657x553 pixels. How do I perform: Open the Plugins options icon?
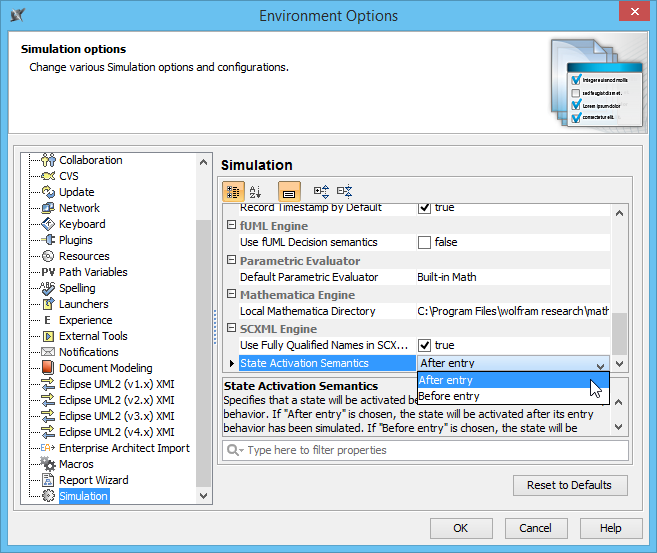(x=48, y=240)
